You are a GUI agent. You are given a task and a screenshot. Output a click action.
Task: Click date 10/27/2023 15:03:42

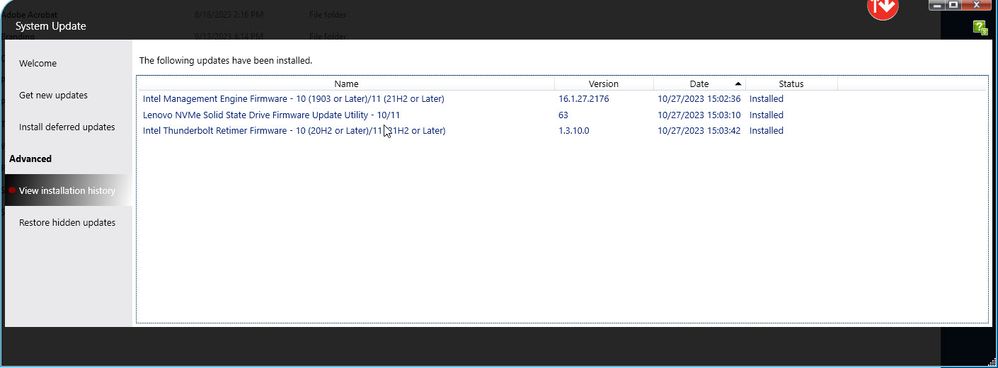pos(699,131)
